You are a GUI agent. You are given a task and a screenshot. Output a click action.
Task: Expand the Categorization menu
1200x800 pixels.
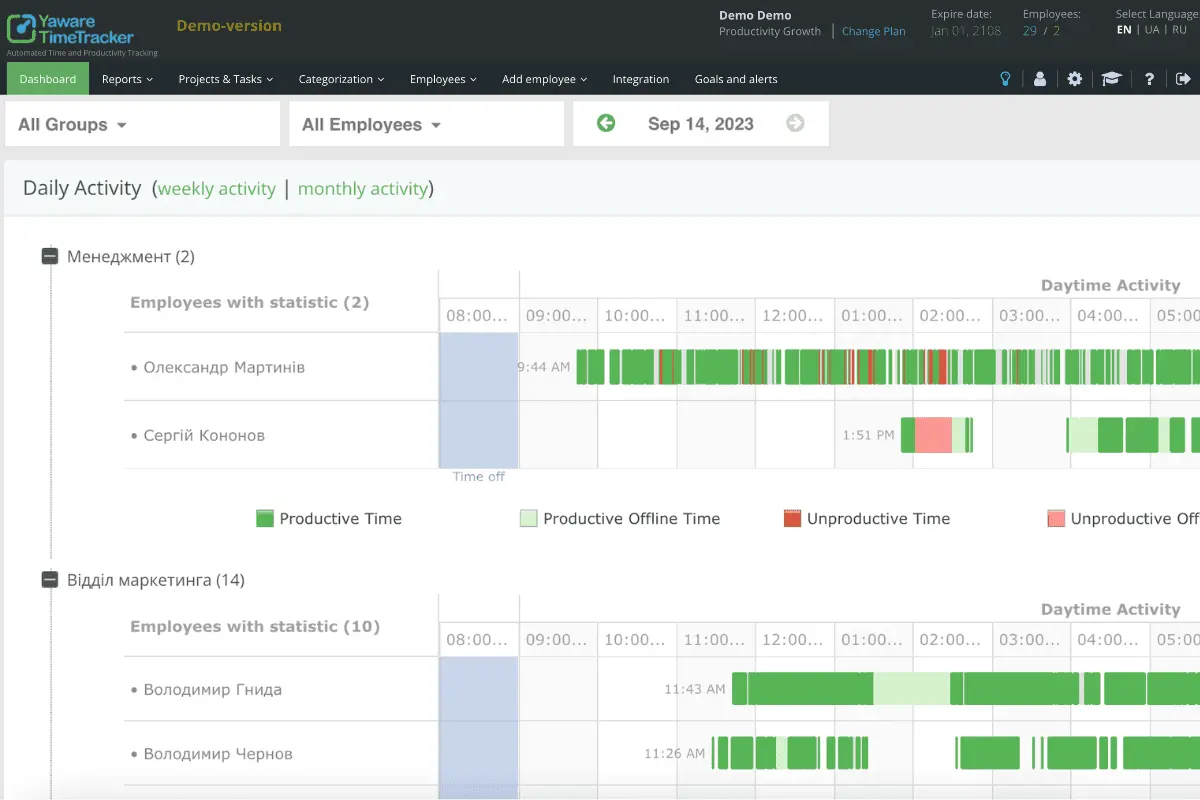342,79
